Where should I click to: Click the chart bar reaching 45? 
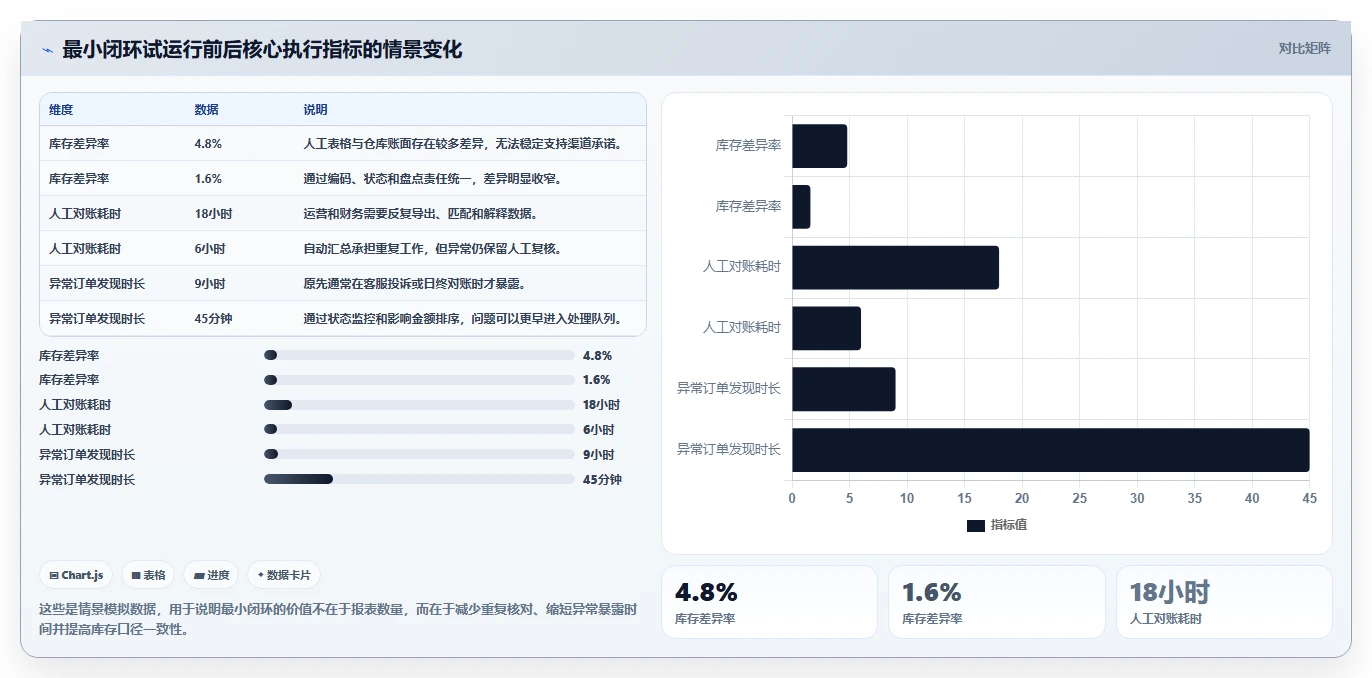coord(1050,450)
